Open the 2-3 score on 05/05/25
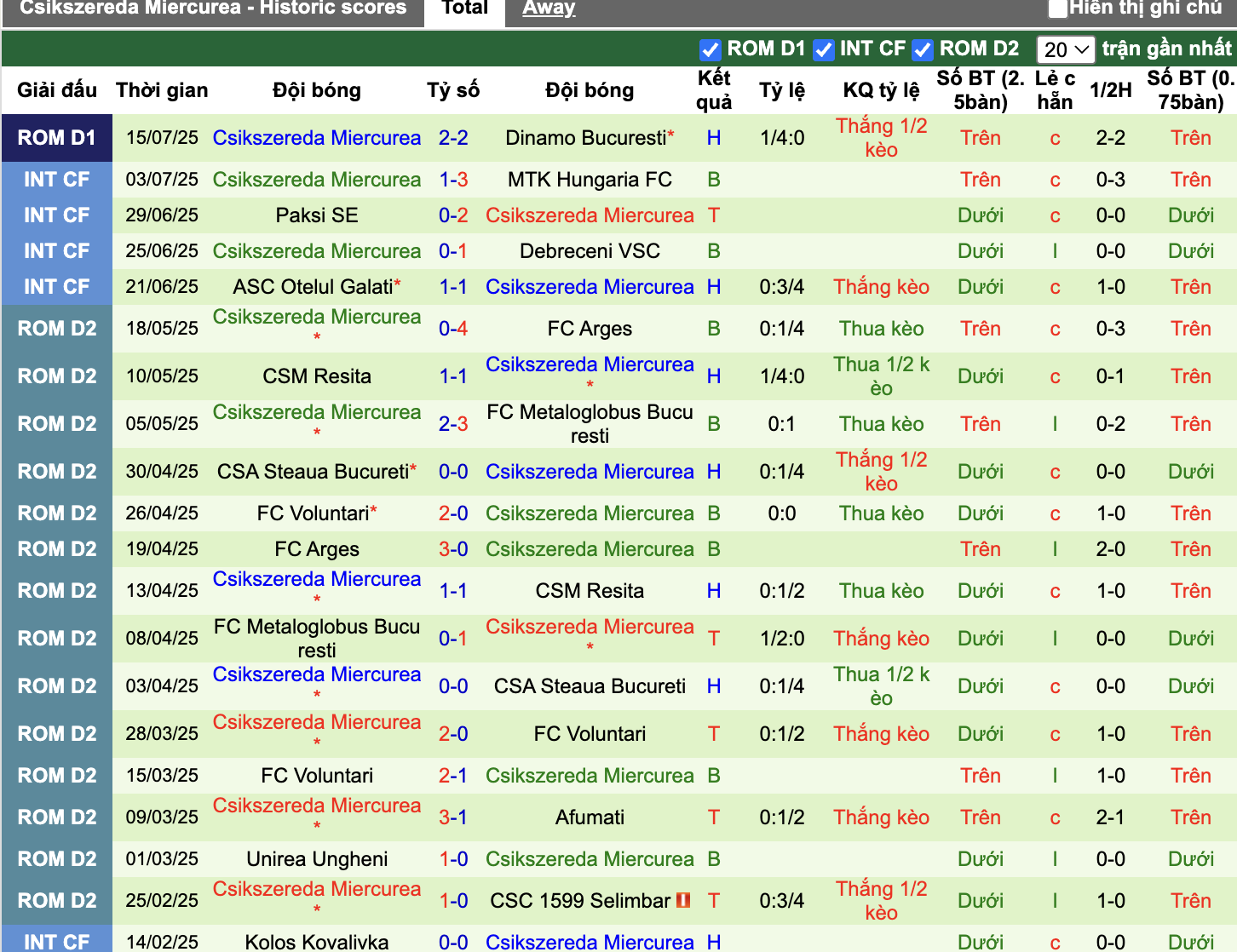 453,424
